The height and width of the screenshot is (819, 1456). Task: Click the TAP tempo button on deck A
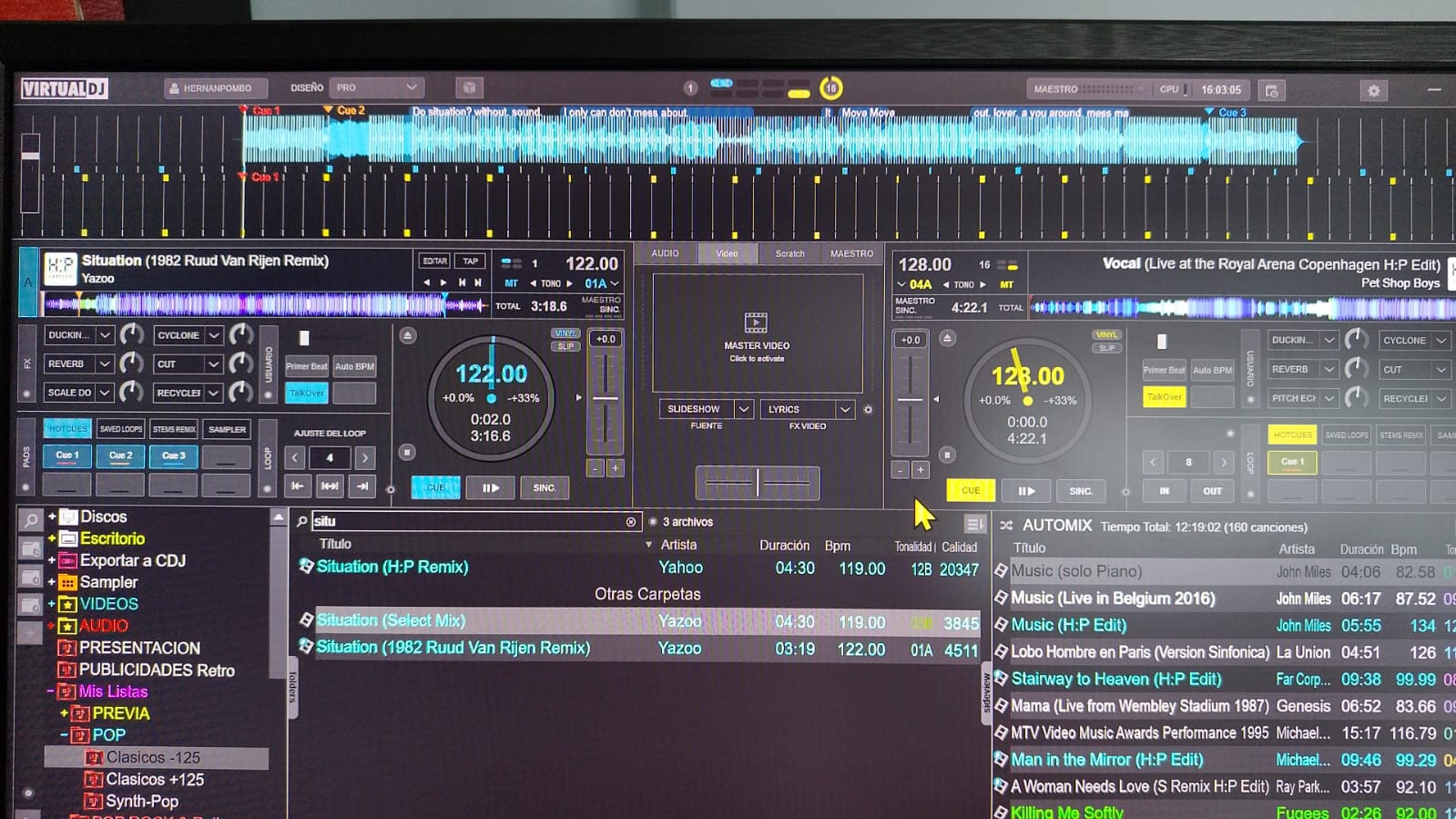(x=471, y=261)
